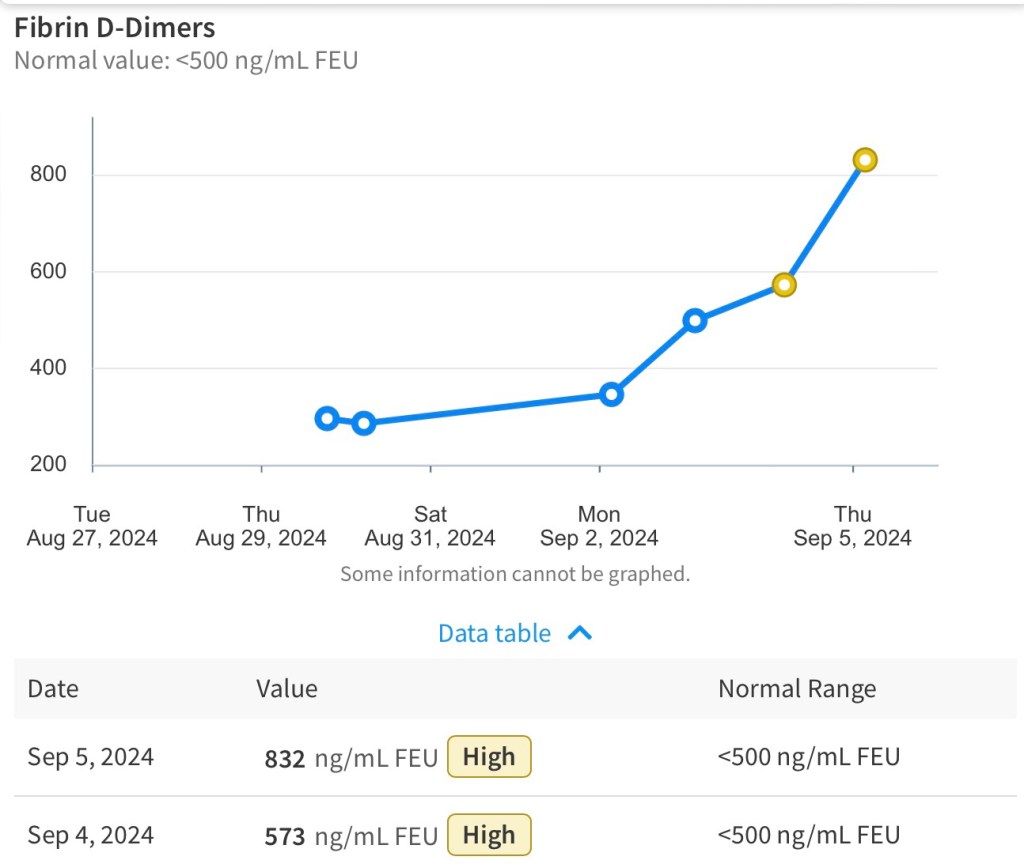Select the Sep 4, 2024 table row date
The height and width of the screenshot is (864, 1024).
[x=91, y=835]
